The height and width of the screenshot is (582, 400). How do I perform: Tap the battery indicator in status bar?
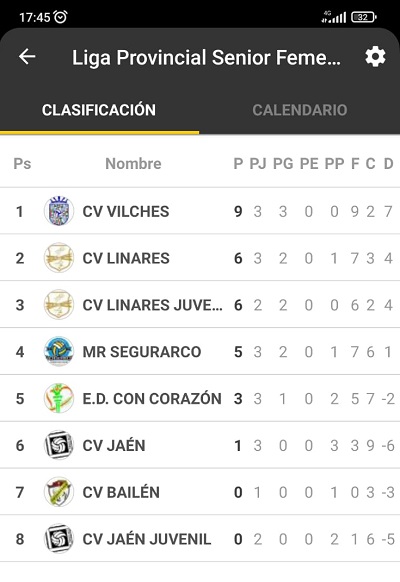point(364,17)
